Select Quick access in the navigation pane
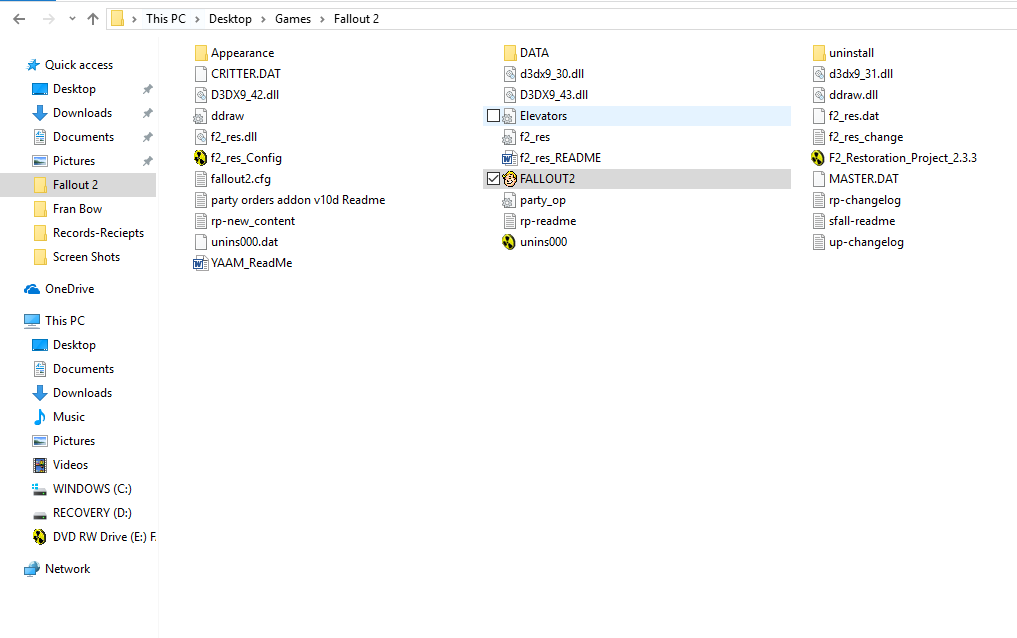 pos(78,65)
